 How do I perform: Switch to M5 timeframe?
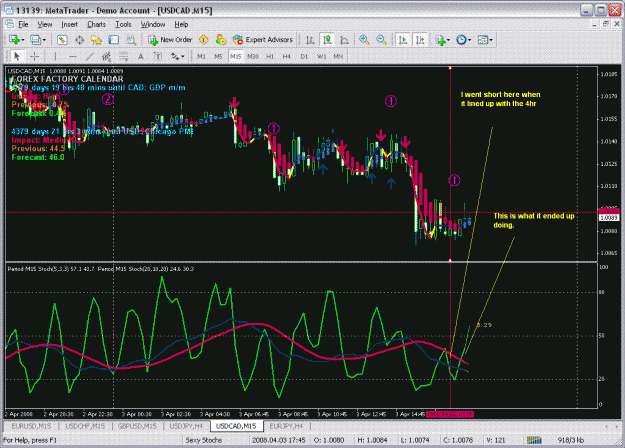pyautogui.click(x=218, y=56)
